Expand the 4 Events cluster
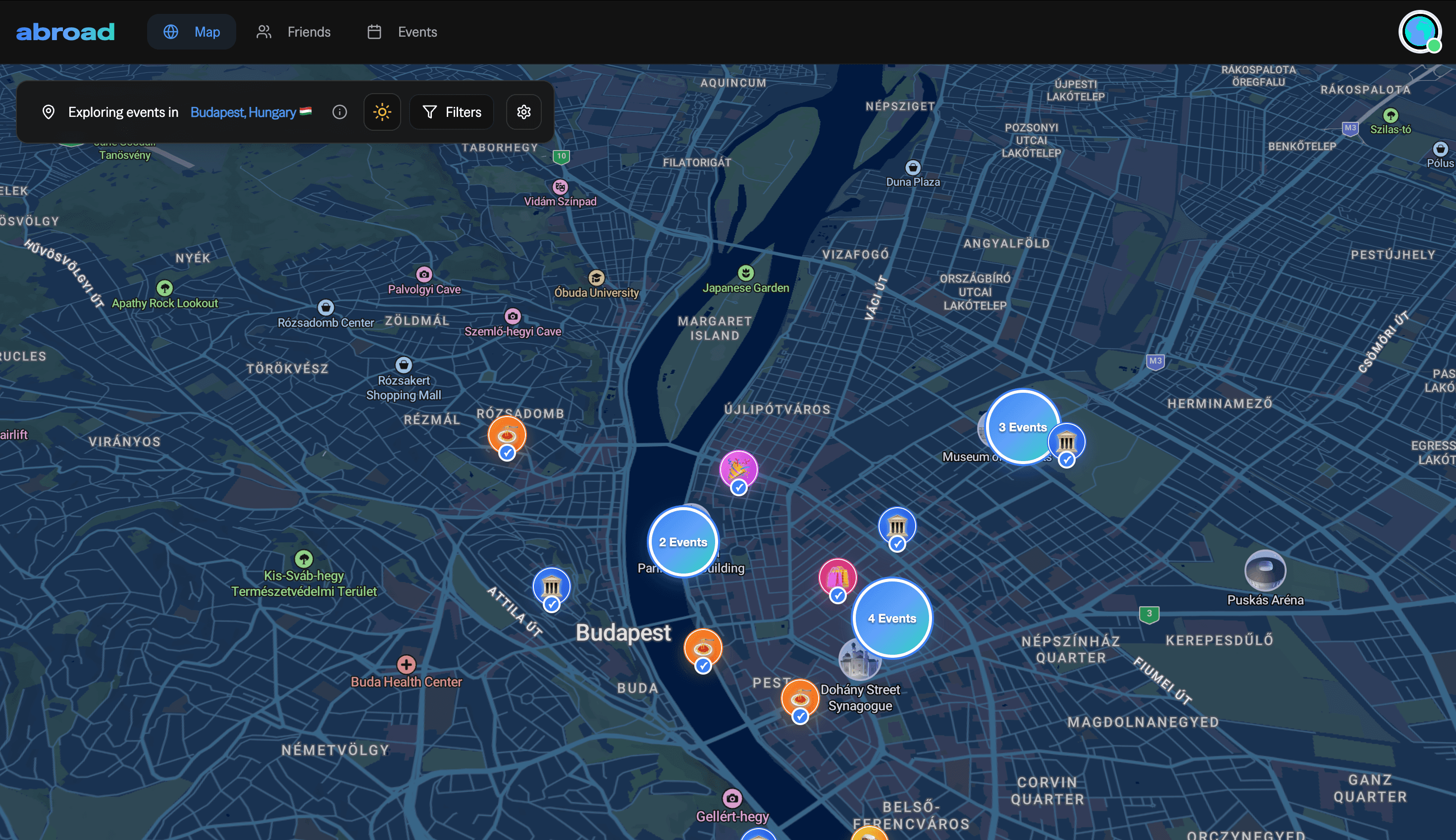Screen dimensions: 1456x840 pyautogui.click(x=891, y=618)
